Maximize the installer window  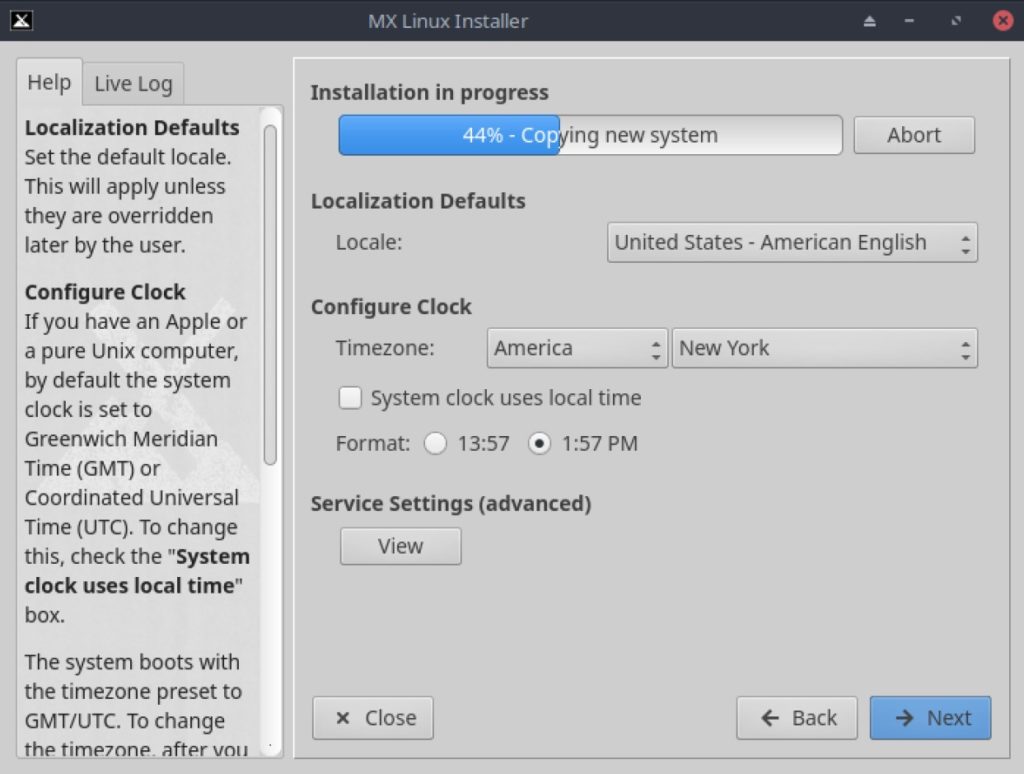click(956, 21)
